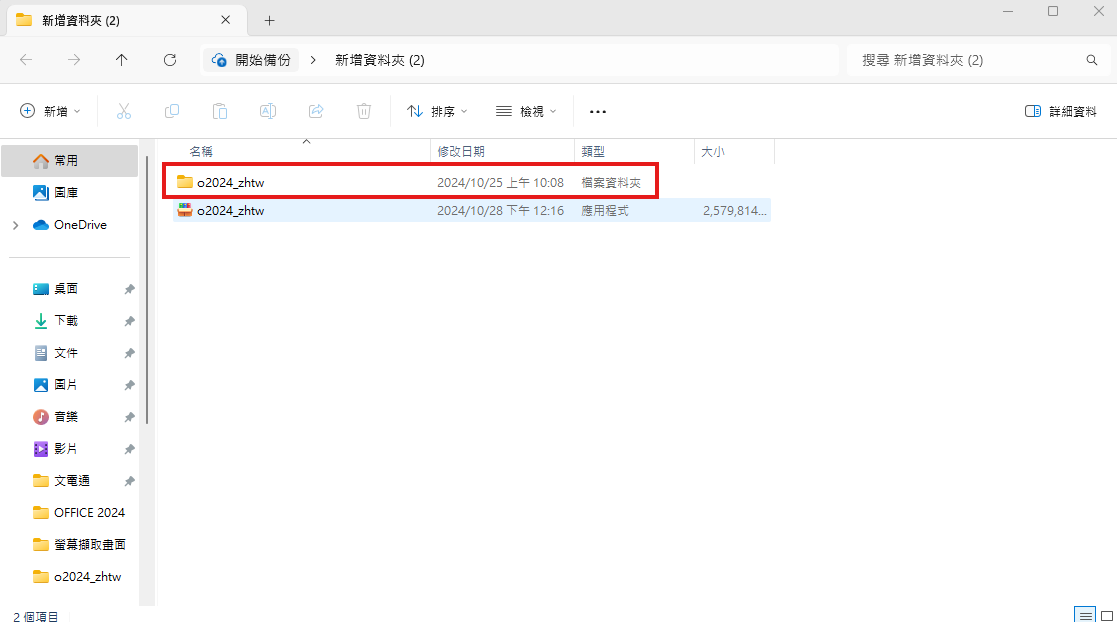This screenshot has width=1117, height=622.
Task: Refresh the current folder view
Action: point(170,60)
